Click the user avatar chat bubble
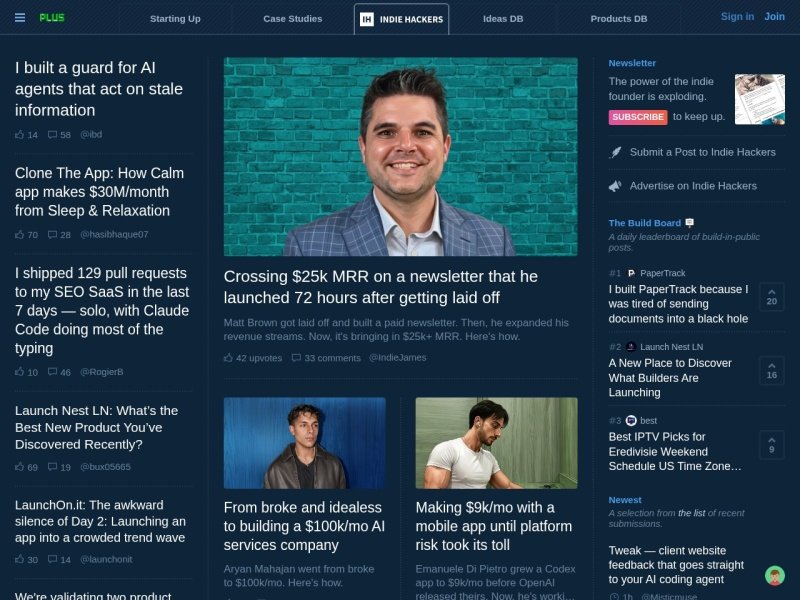 [x=774, y=576]
